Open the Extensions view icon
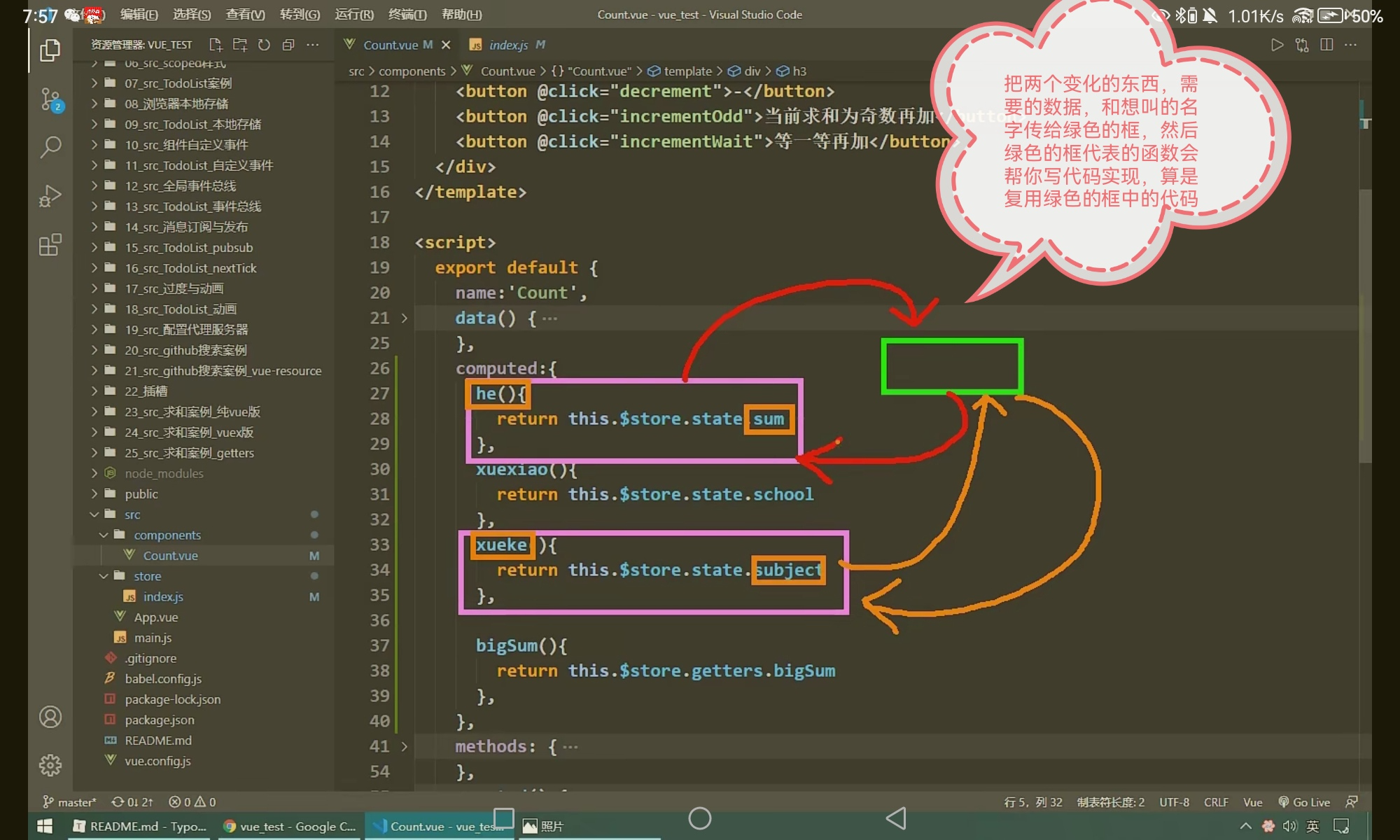 [x=50, y=245]
